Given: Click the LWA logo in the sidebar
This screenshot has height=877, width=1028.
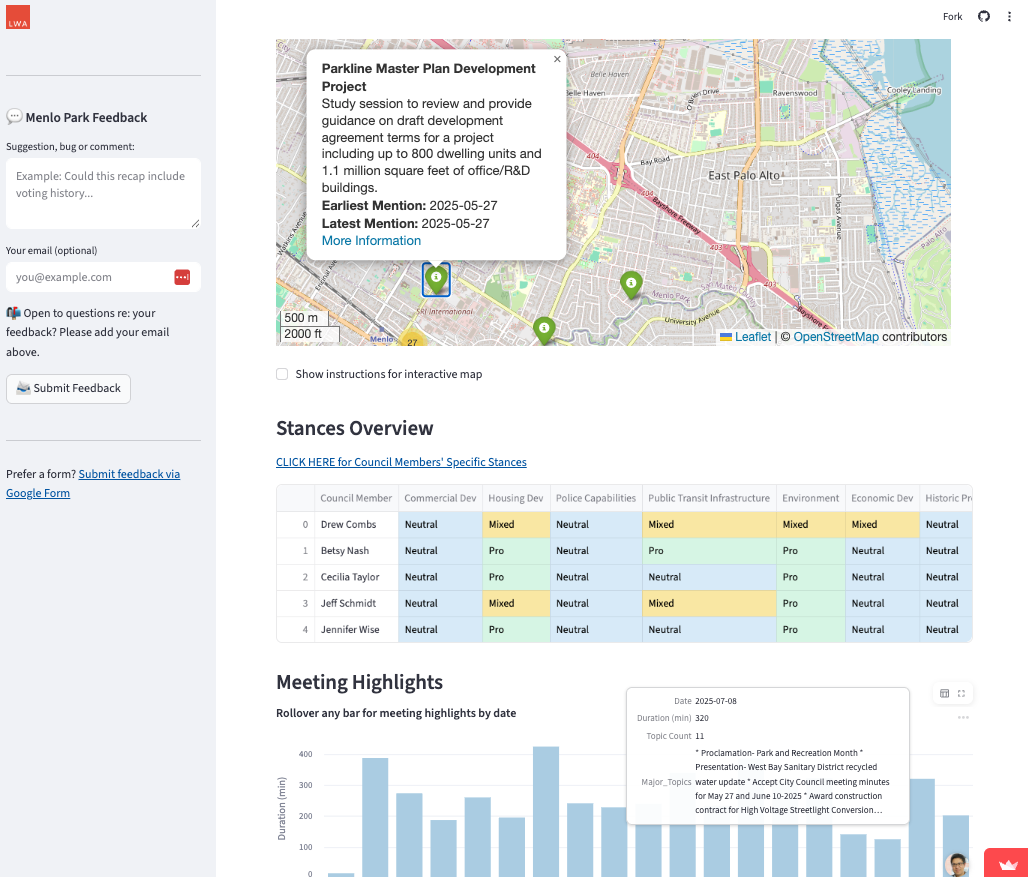Looking at the screenshot, I should click(x=18, y=17).
